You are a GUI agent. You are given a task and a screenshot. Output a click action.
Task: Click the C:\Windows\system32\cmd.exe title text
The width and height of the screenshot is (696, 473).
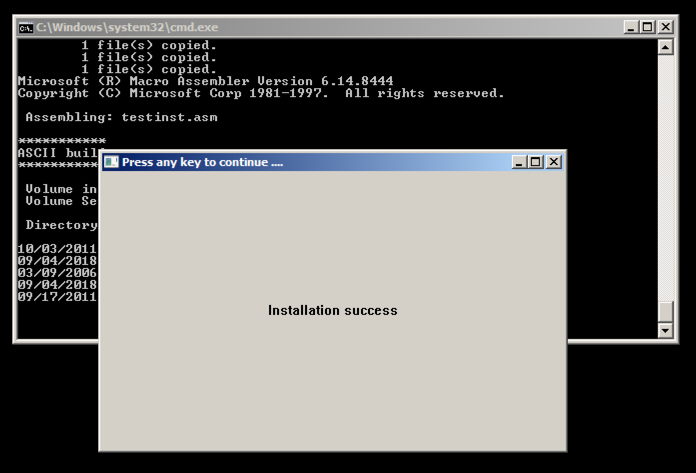[x=127, y=28]
